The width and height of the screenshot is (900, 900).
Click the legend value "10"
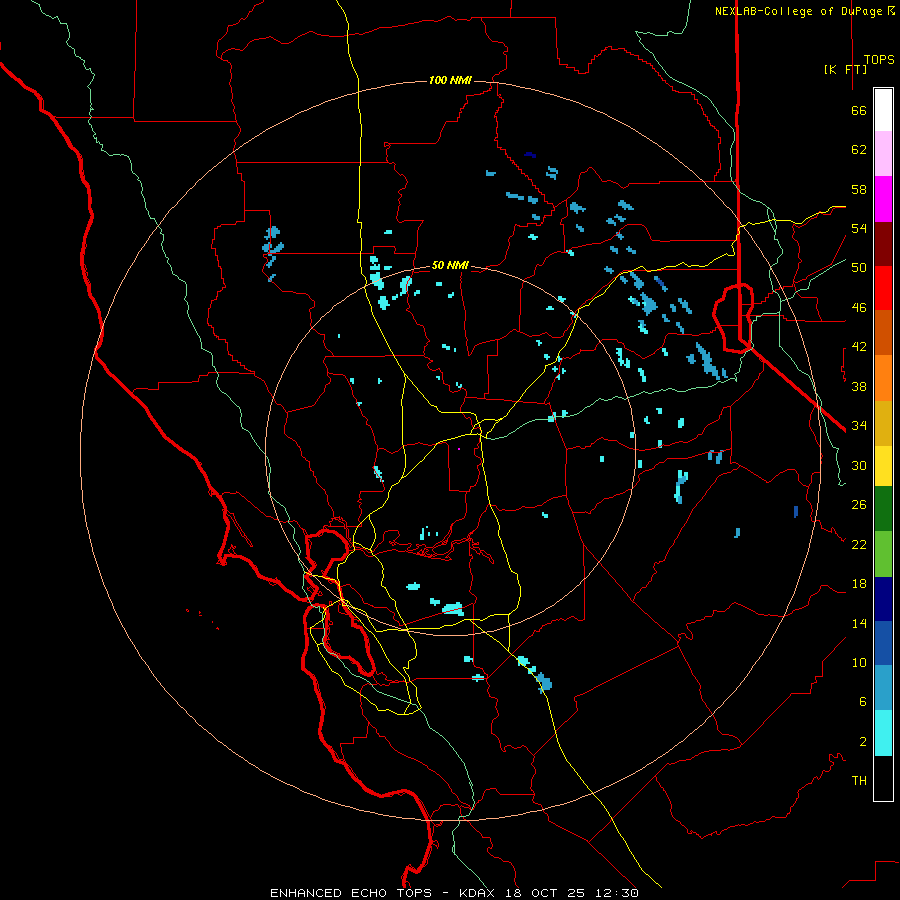(x=859, y=663)
